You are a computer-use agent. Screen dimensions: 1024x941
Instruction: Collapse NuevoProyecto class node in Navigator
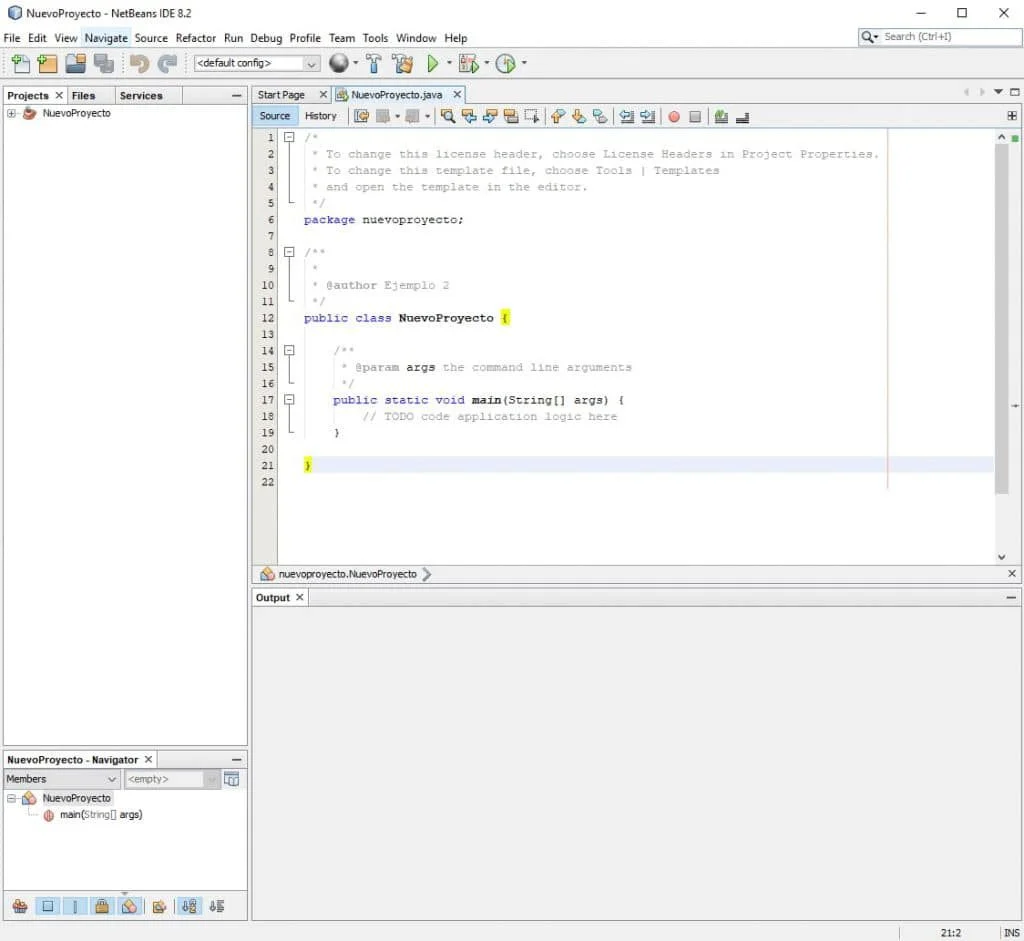tap(11, 798)
